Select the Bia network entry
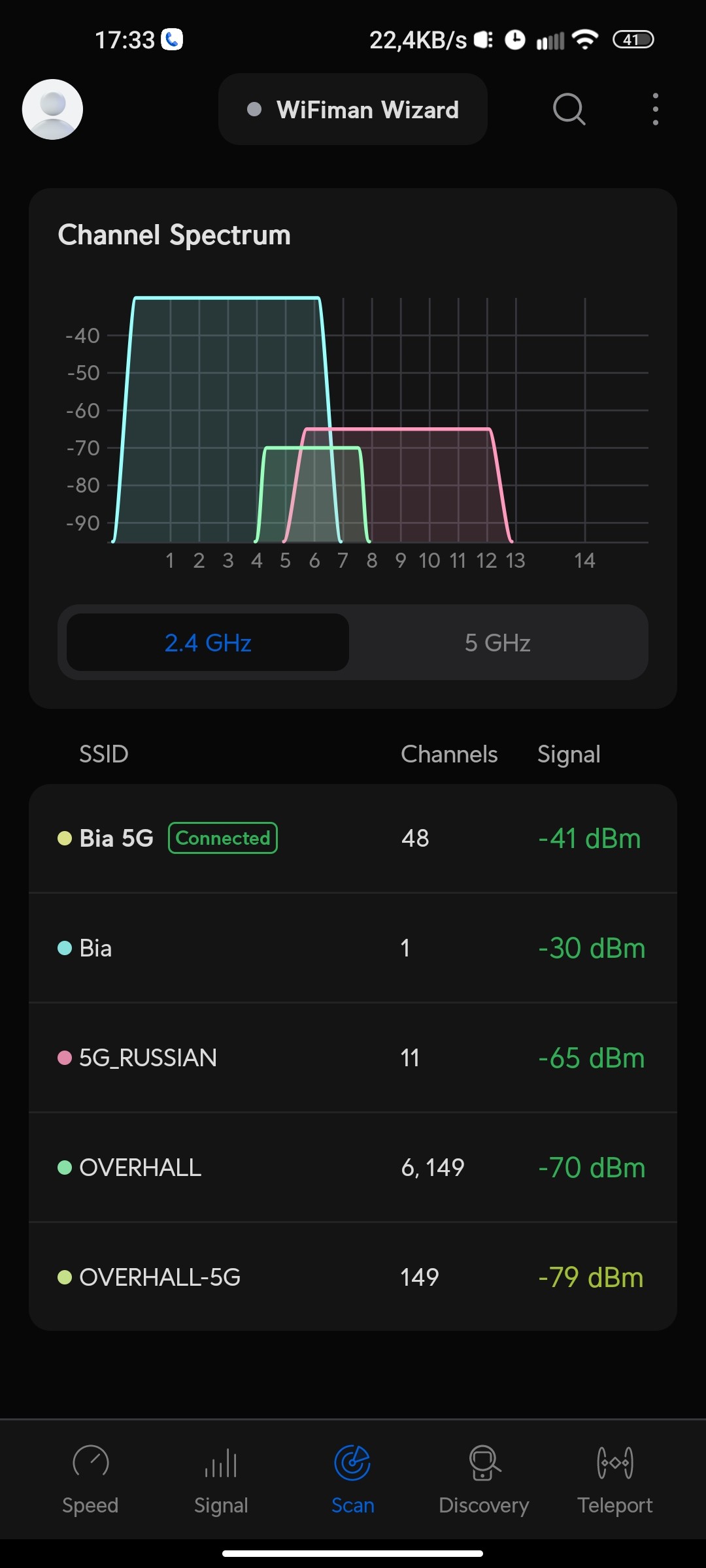The width and height of the screenshot is (706, 1568). (353, 948)
